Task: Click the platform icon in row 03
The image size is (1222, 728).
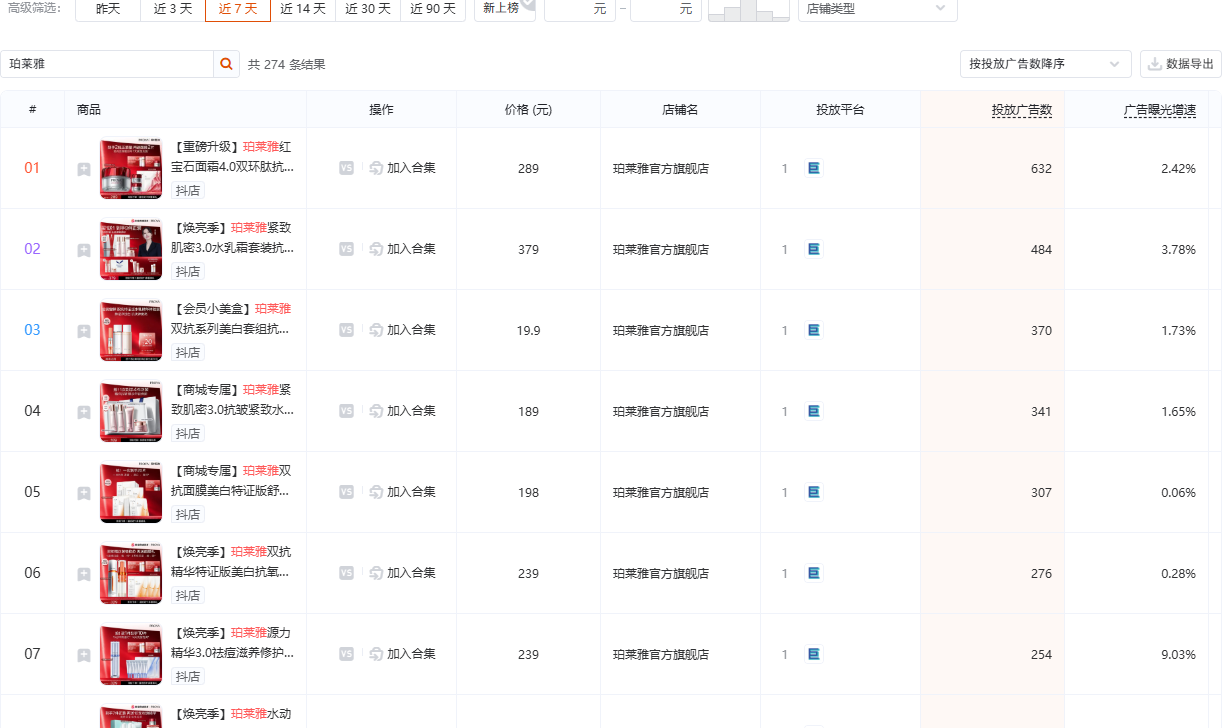Action: 814,330
